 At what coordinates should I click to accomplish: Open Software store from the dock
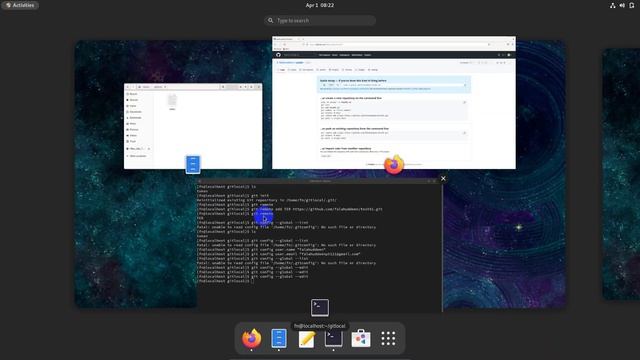361,338
